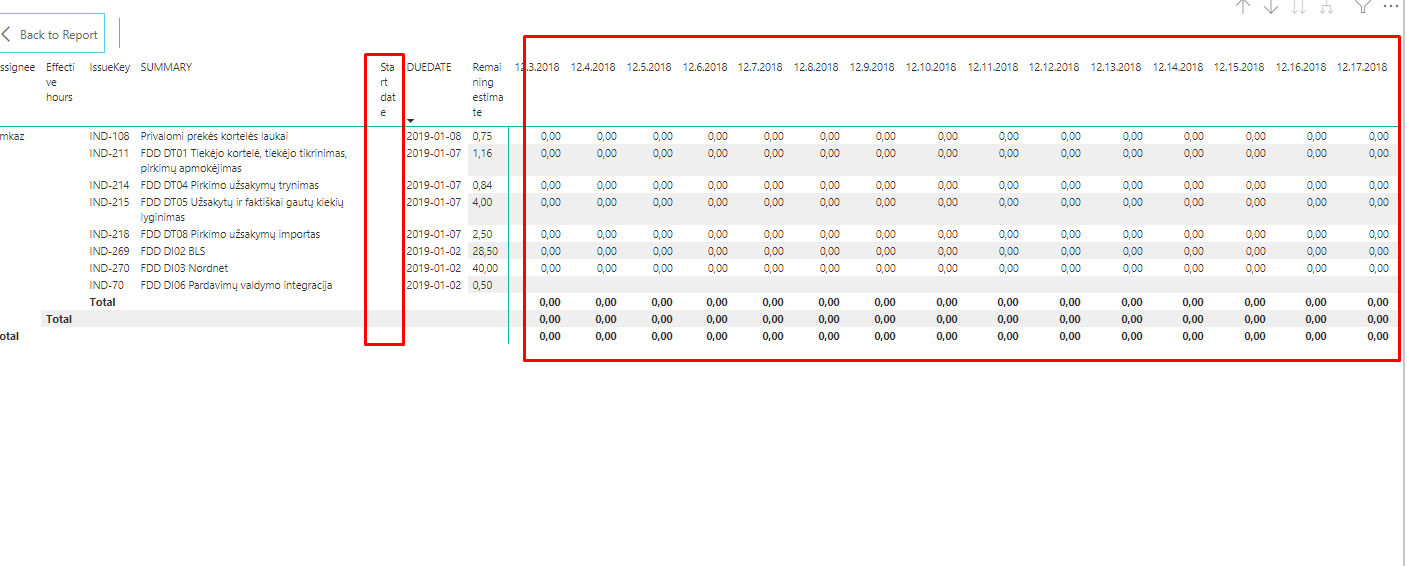Select the 12.15.2018 column header
Screen dimensions: 1407x566
tap(1240, 67)
